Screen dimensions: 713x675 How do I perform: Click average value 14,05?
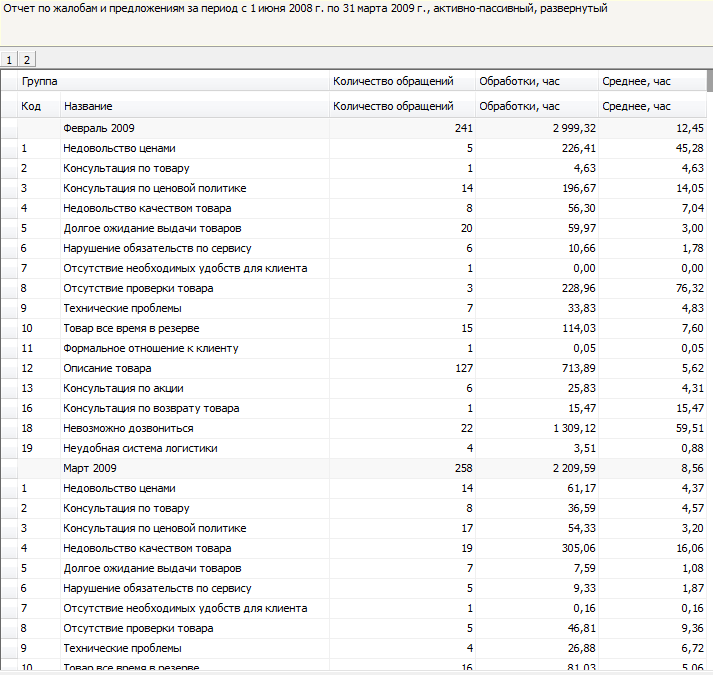coord(690,188)
